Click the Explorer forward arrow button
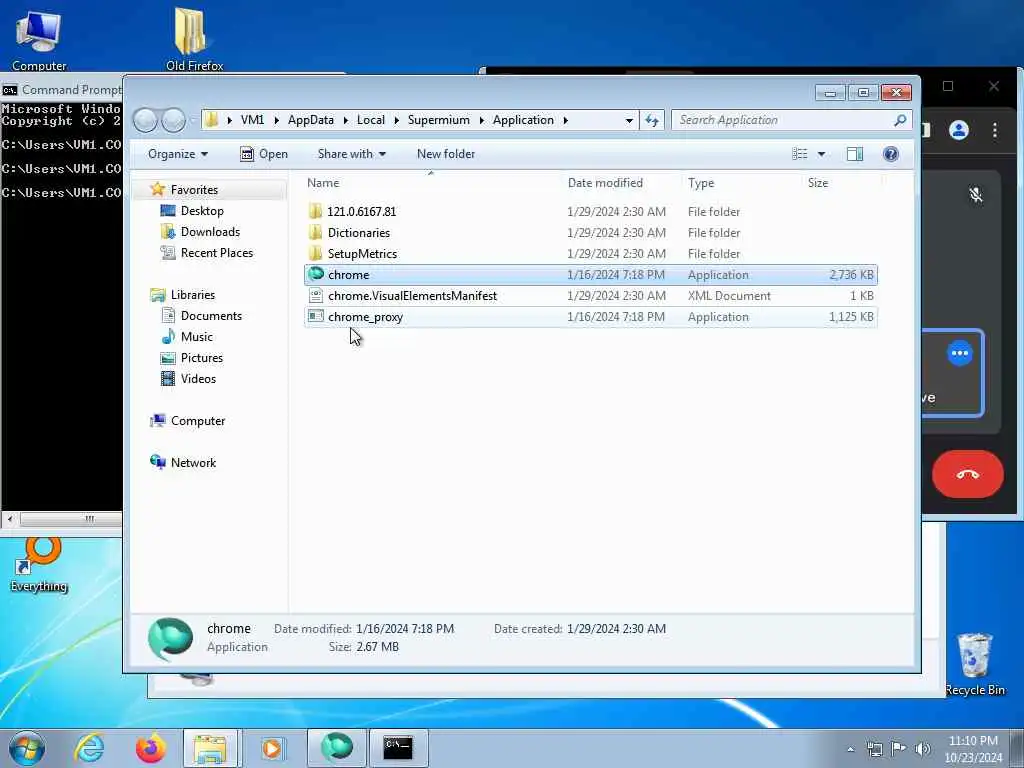 point(173,120)
